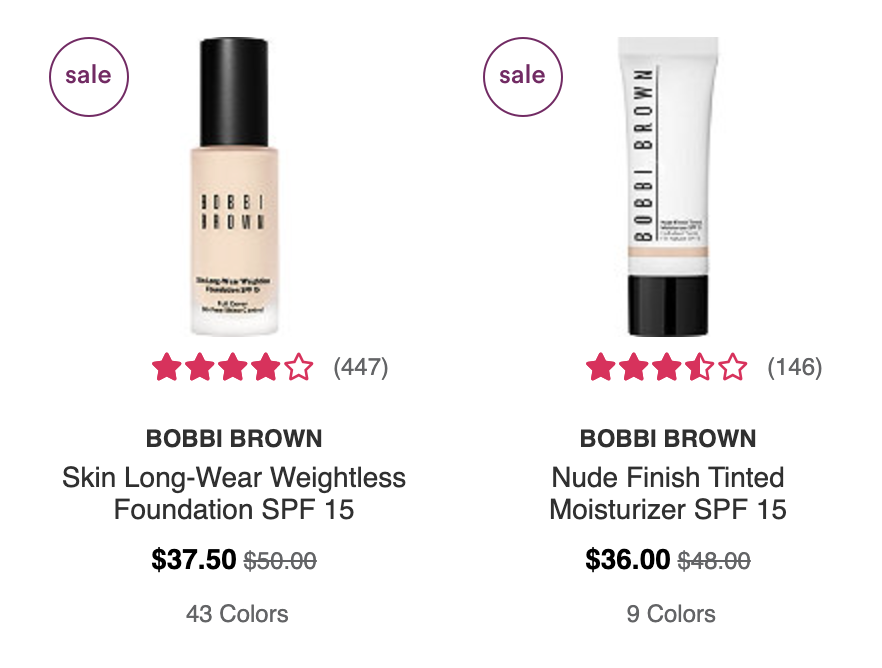View the 146 reviews count
882x668 pixels.
point(795,367)
